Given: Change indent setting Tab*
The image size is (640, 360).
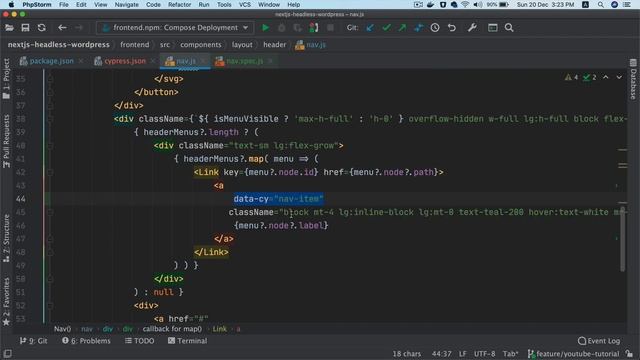Looking at the screenshot, I should click(x=510, y=354).
